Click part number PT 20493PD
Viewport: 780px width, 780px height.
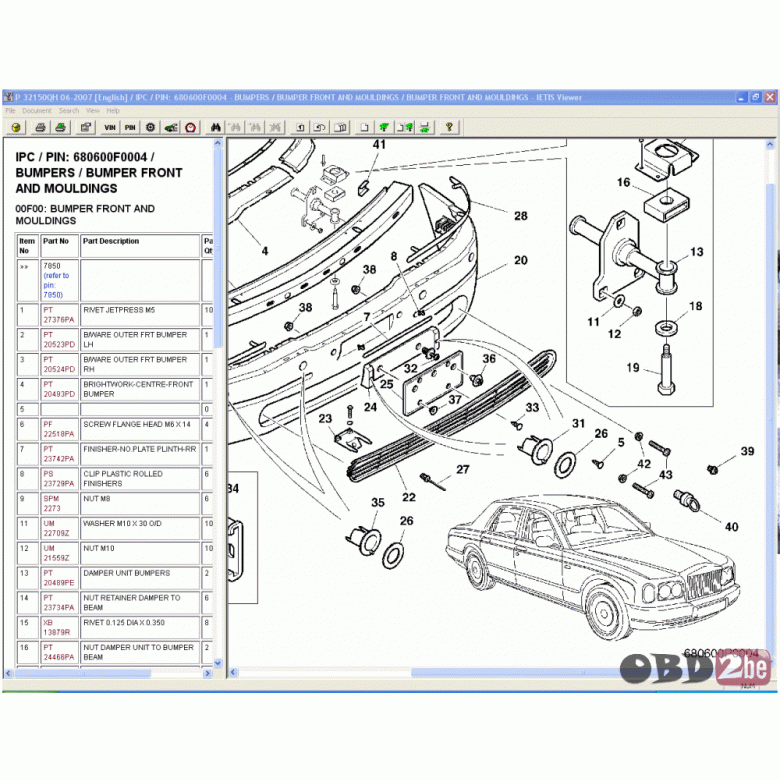tap(59, 390)
